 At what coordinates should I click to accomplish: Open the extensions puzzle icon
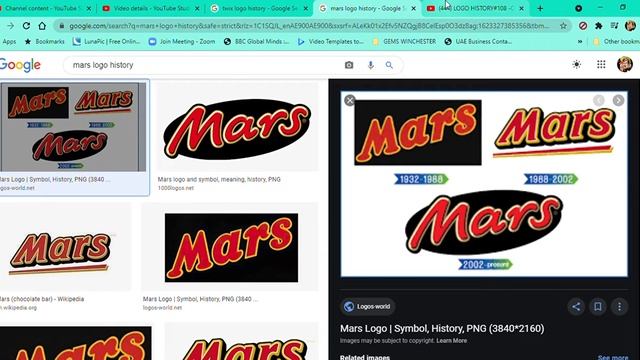598,26
